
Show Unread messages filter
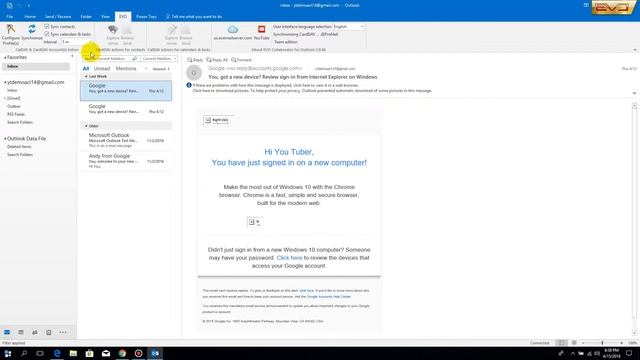click(x=102, y=69)
